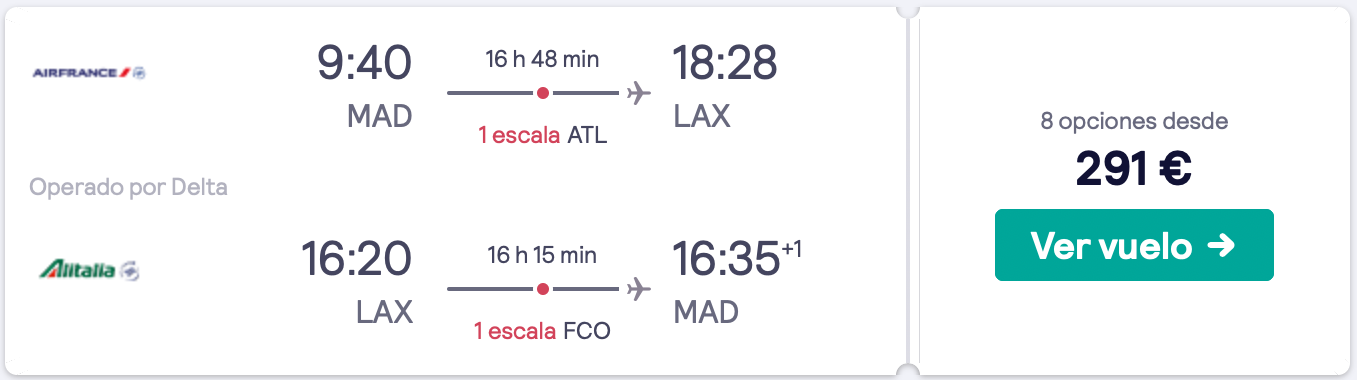Click the MAD origin airport code

coord(380,117)
